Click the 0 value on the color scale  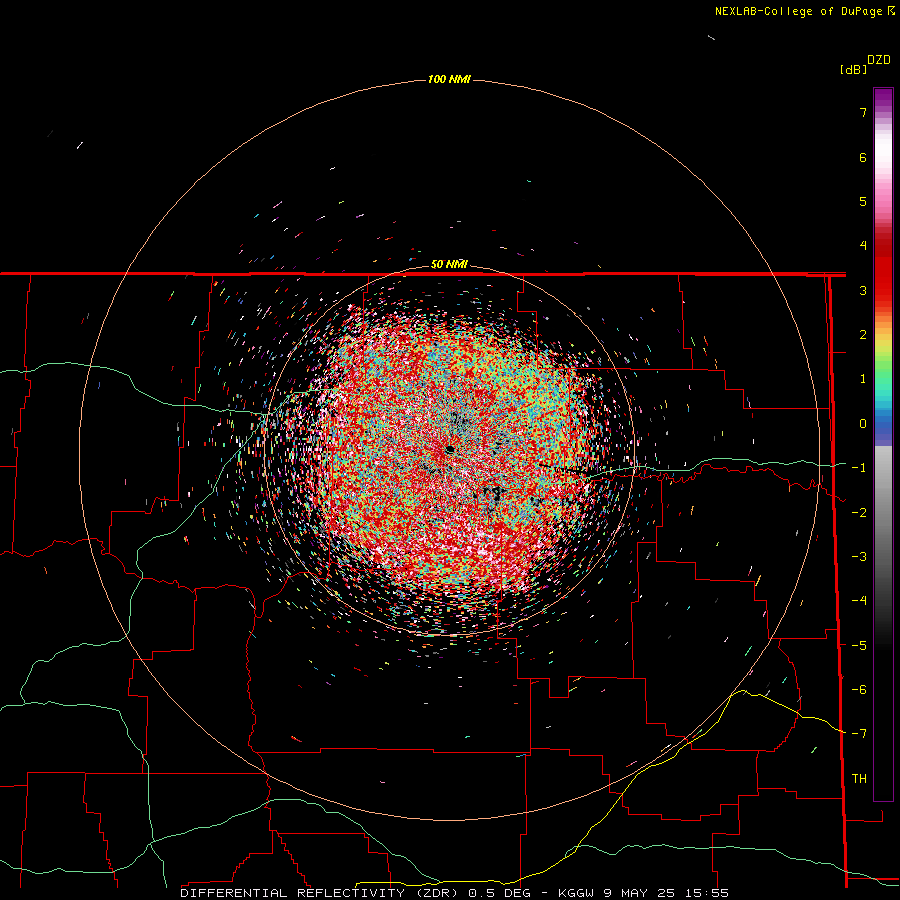[x=863, y=424]
